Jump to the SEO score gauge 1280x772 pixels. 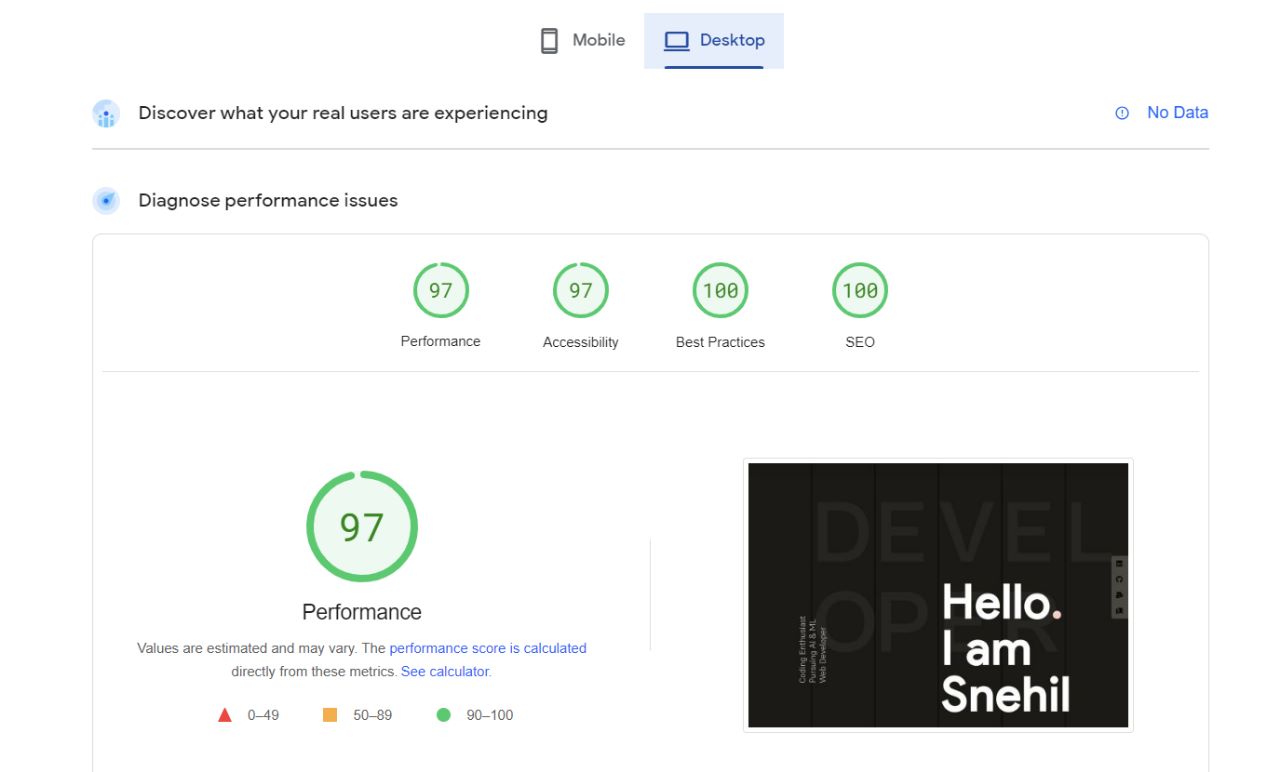coord(860,291)
